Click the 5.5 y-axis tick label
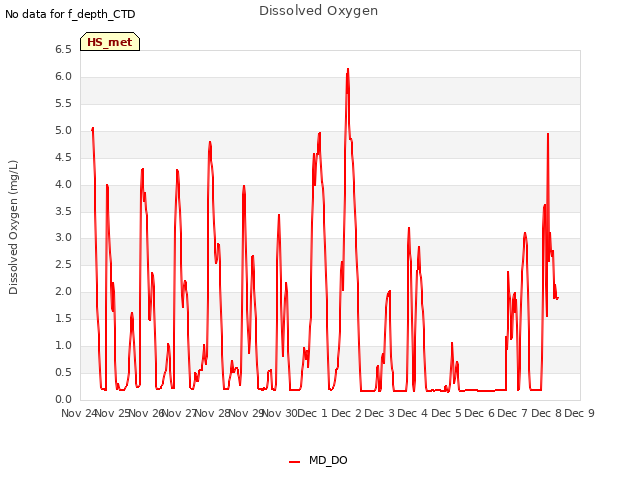The height and width of the screenshot is (480, 640). coord(63,104)
